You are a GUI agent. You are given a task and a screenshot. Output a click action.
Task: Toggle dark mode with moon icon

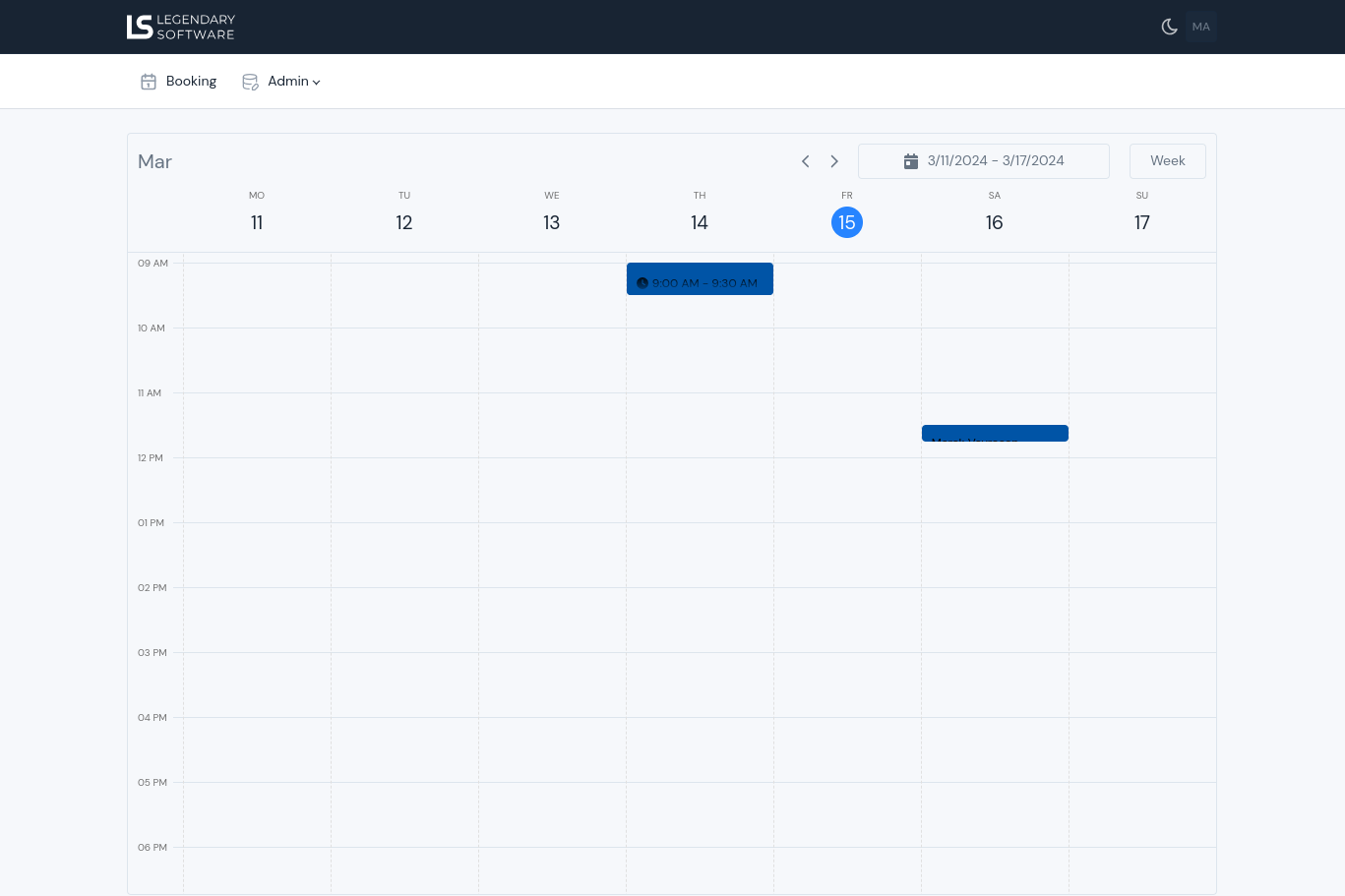(x=1169, y=27)
